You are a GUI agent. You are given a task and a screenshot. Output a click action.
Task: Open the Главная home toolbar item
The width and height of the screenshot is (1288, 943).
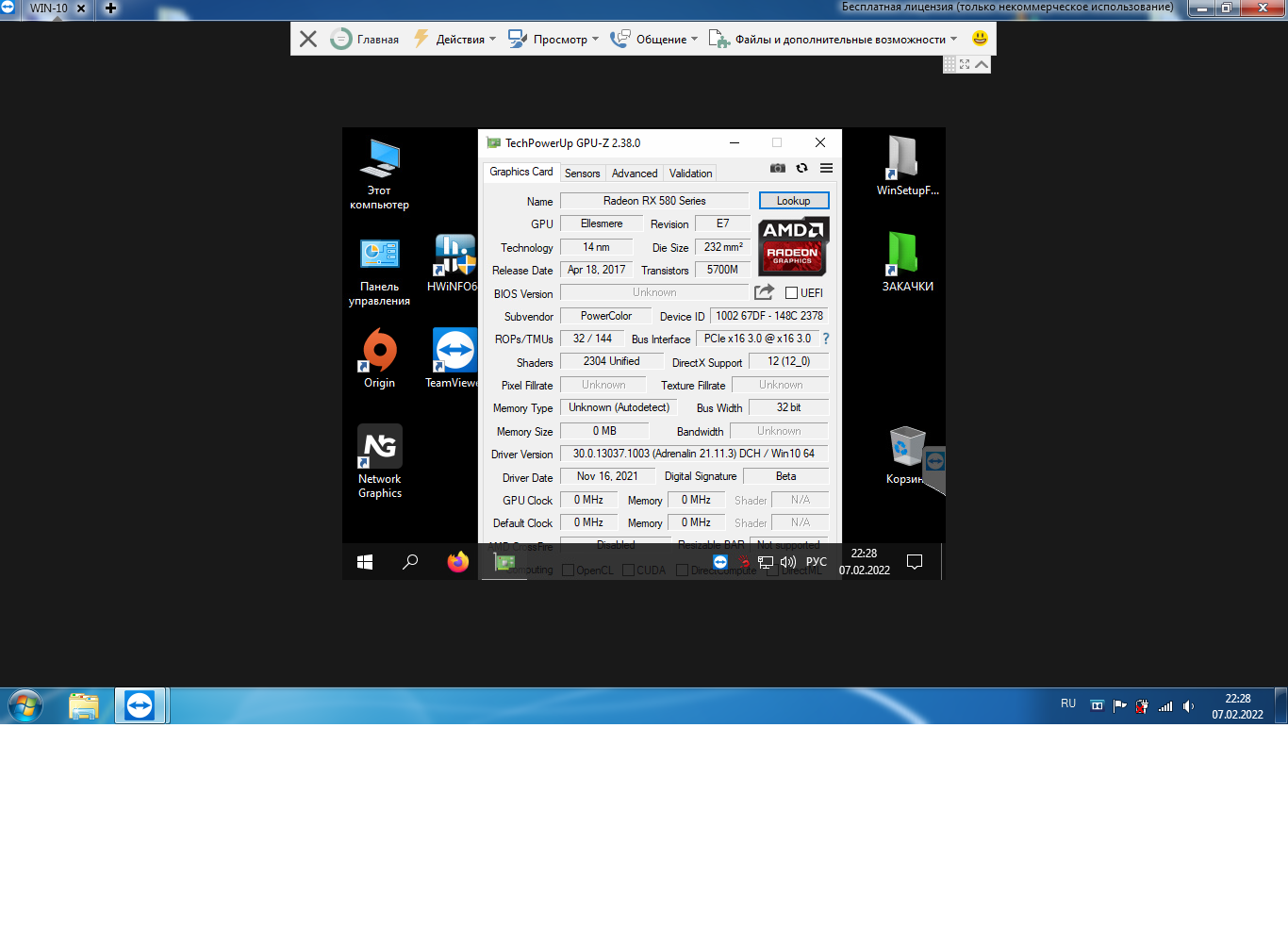(x=365, y=39)
